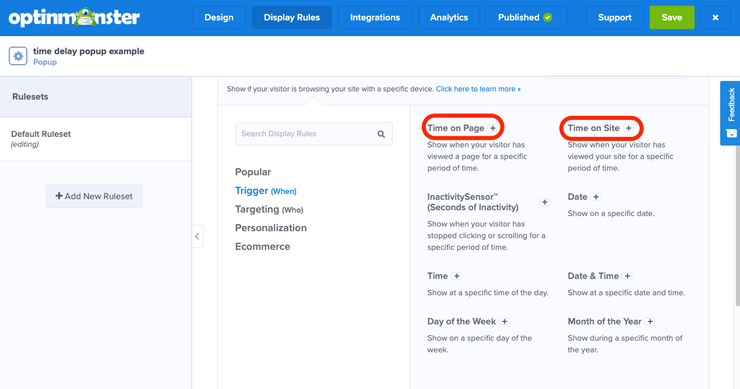Choose the Targeting (Who) category

269,209
